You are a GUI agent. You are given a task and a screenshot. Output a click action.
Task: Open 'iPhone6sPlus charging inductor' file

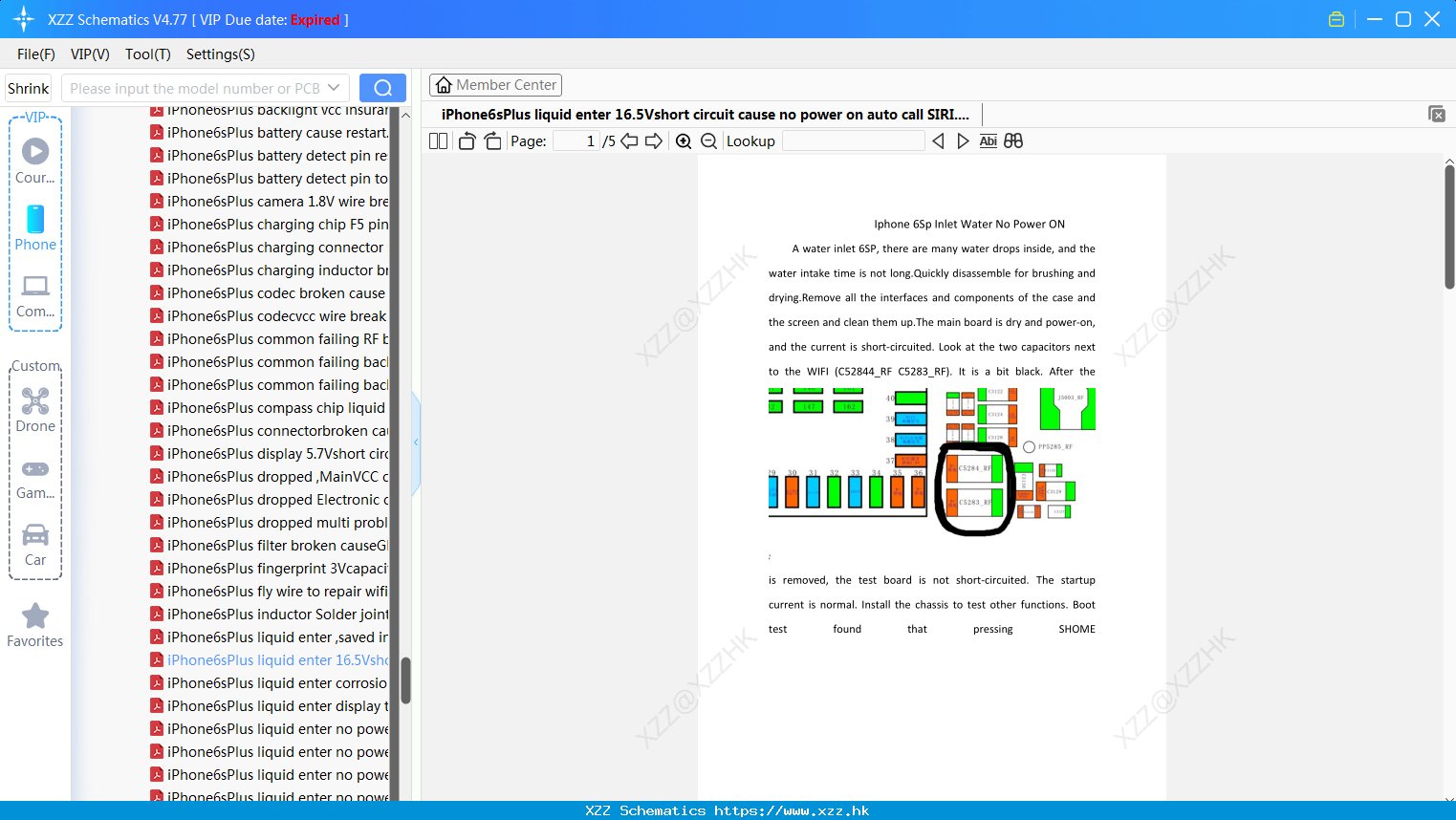[270, 270]
